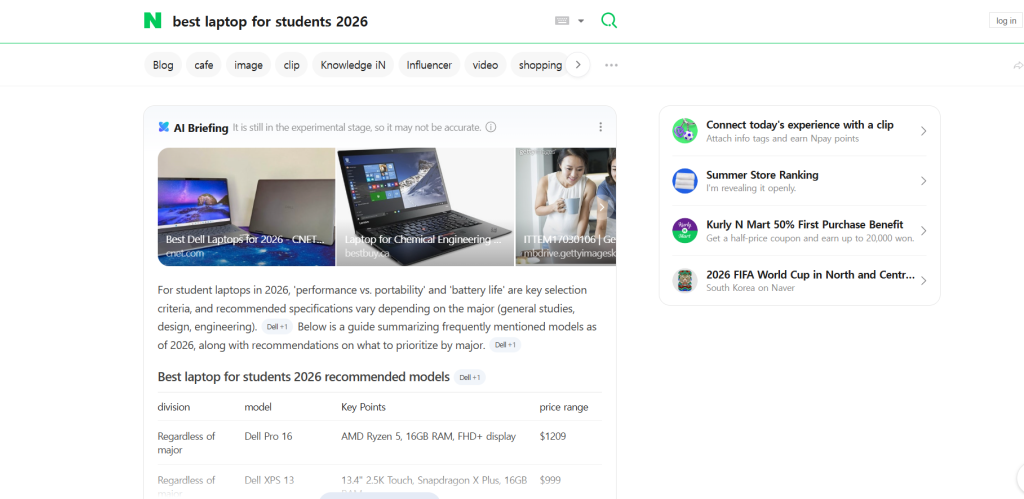The image size is (1024, 499).
Task: Click the green search magnifier icon
Action: tap(609, 20)
